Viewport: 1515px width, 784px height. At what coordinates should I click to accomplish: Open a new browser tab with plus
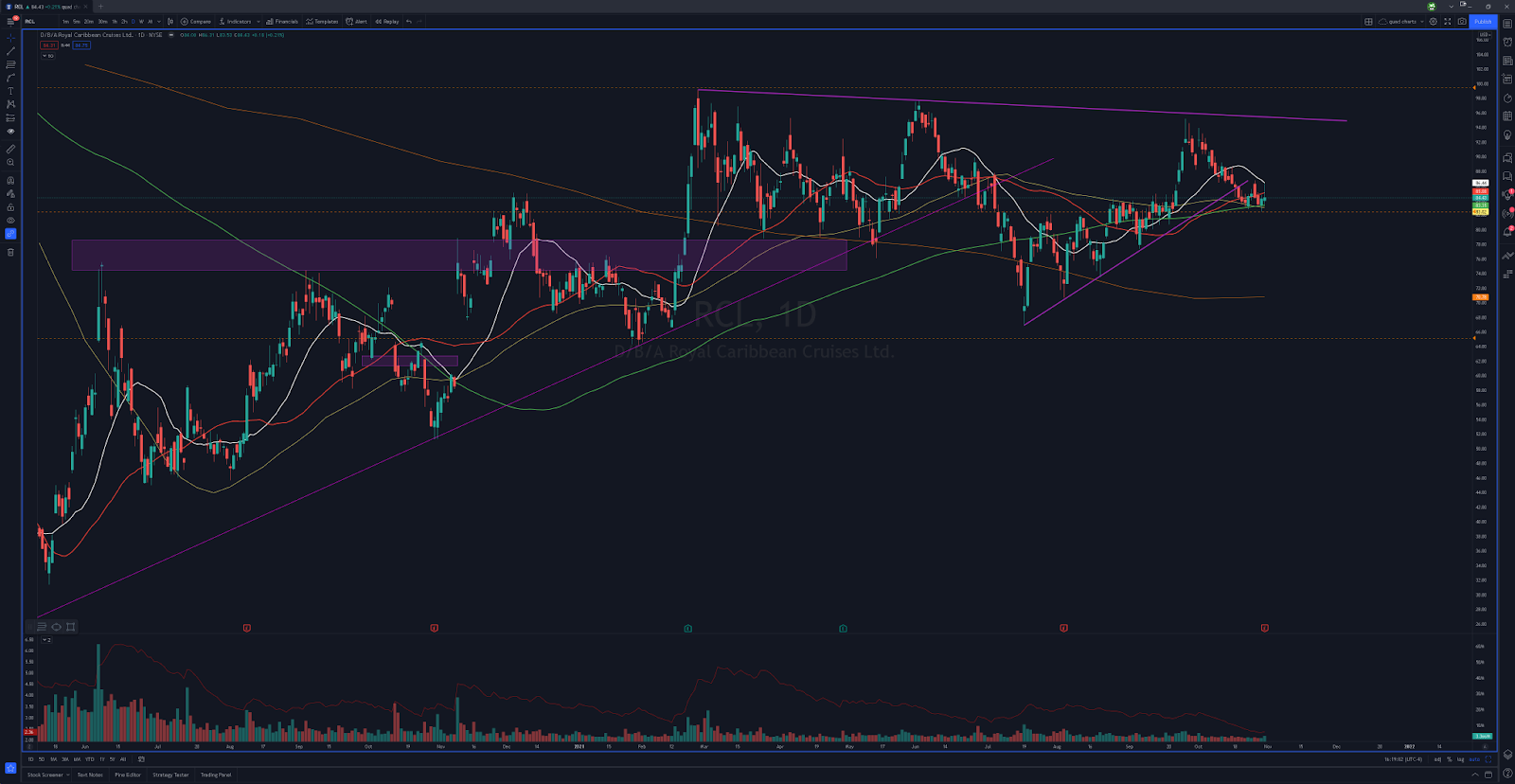[x=100, y=7]
